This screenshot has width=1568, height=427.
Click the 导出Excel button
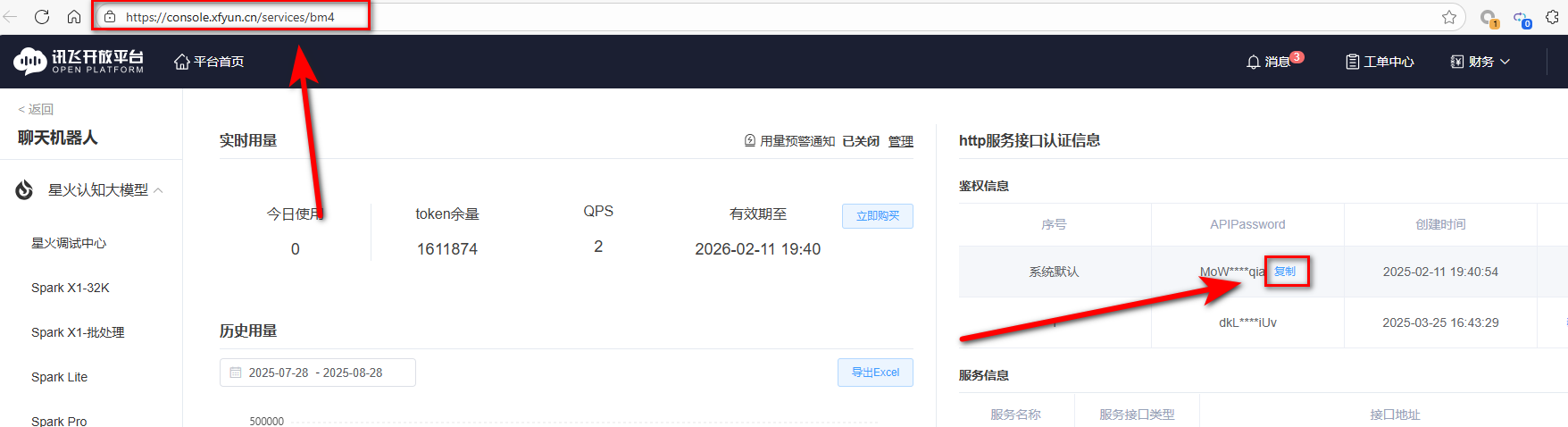(x=875, y=373)
